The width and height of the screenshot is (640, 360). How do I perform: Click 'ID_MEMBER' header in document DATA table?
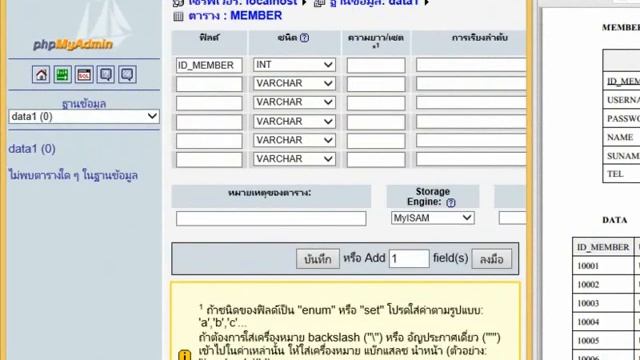[x=603, y=247]
